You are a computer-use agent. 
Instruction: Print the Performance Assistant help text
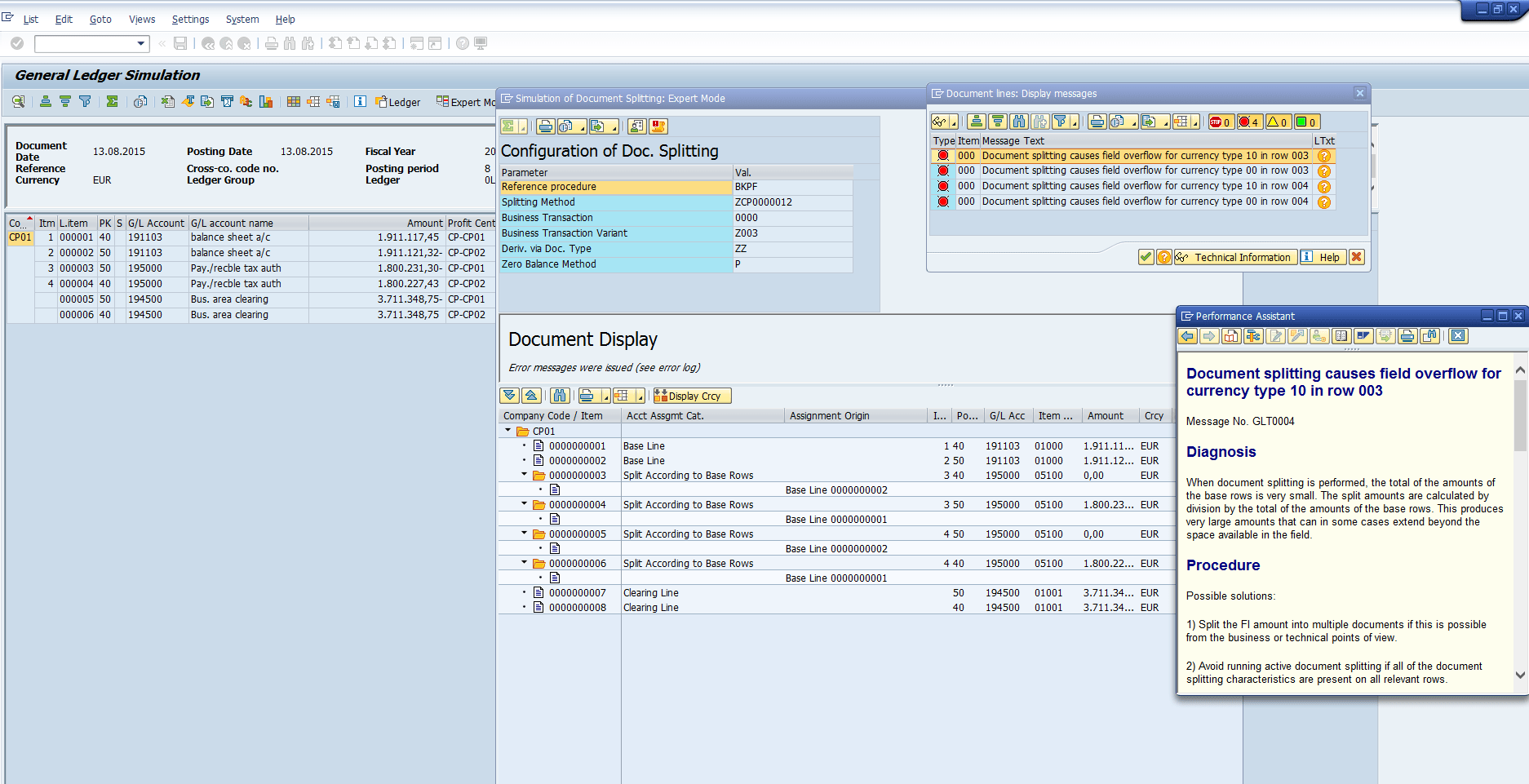click(x=1407, y=335)
